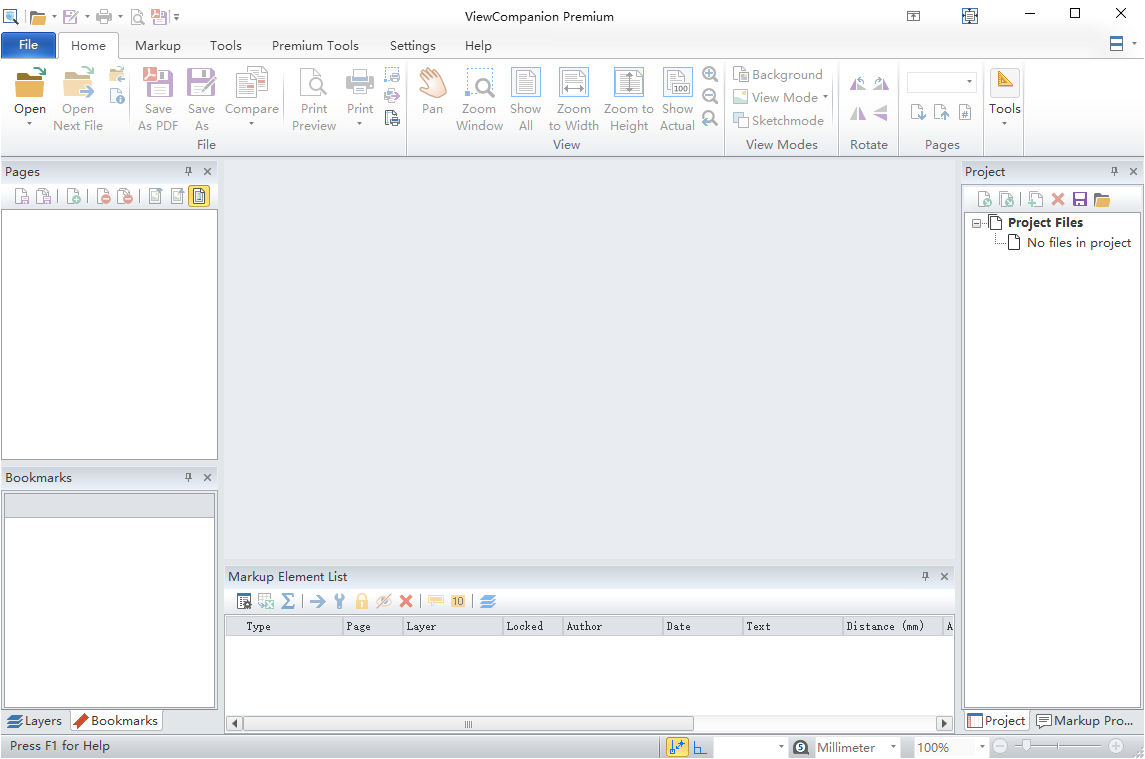Switch to Premium Tools tab
The height and width of the screenshot is (759, 1145).
[x=315, y=45]
